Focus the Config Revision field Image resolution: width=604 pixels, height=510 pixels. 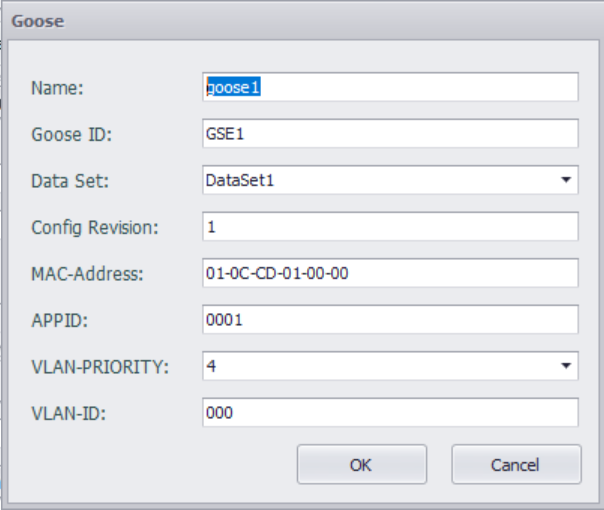coord(390,227)
